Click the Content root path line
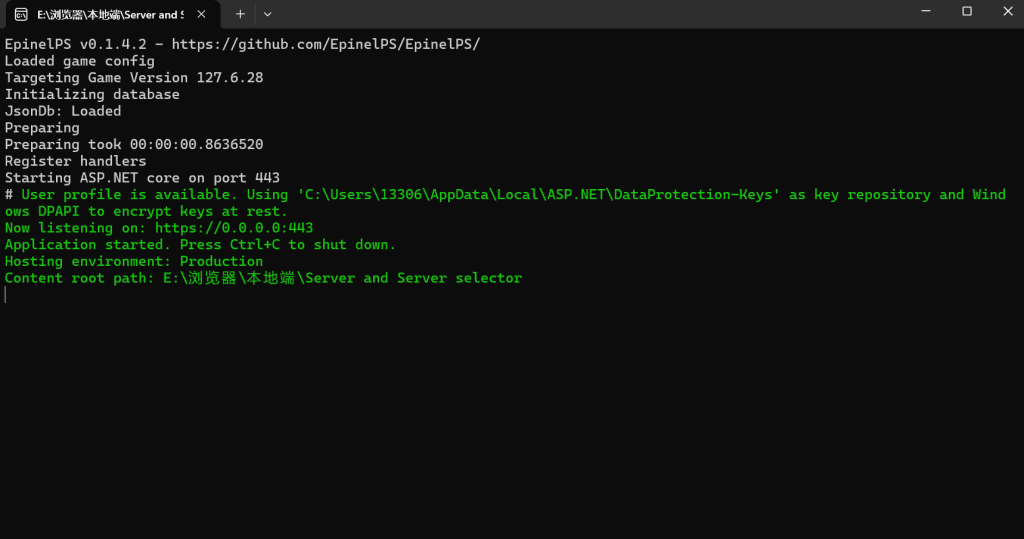 click(263, 278)
